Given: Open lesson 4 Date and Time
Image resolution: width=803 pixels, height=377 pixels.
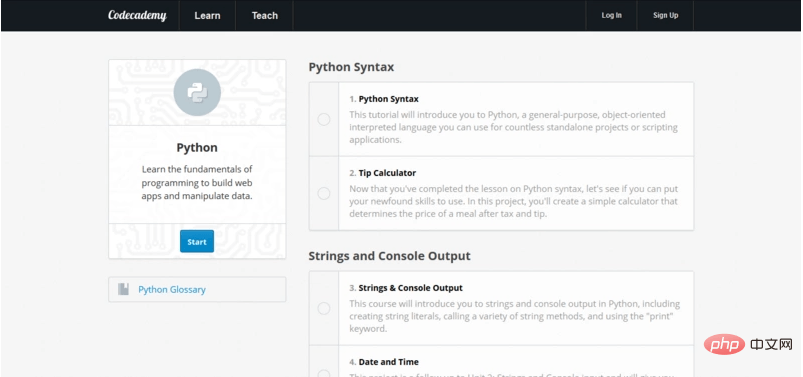Looking at the screenshot, I should pyautogui.click(x=389, y=362).
